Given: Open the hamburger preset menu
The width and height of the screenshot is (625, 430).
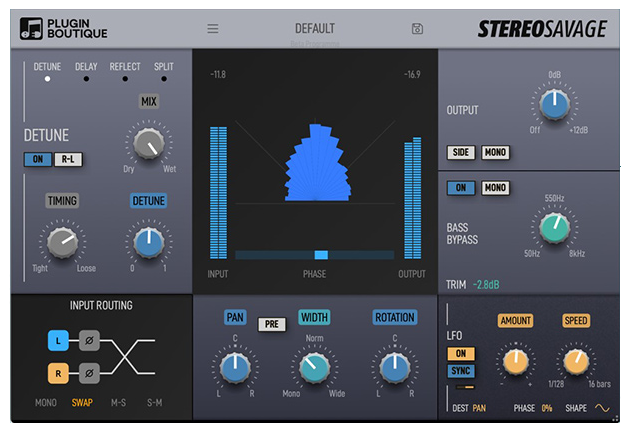Looking at the screenshot, I should [x=212, y=28].
